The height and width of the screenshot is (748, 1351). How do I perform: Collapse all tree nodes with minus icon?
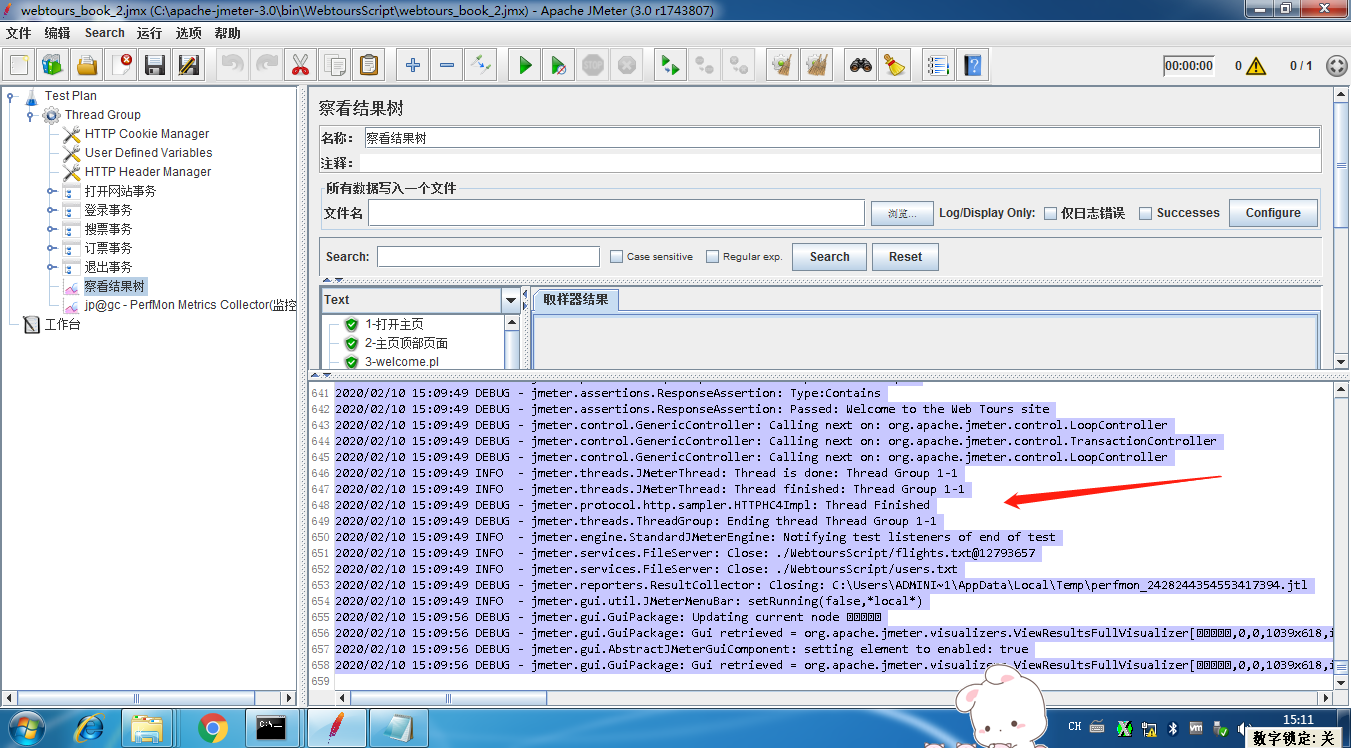point(446,66)
